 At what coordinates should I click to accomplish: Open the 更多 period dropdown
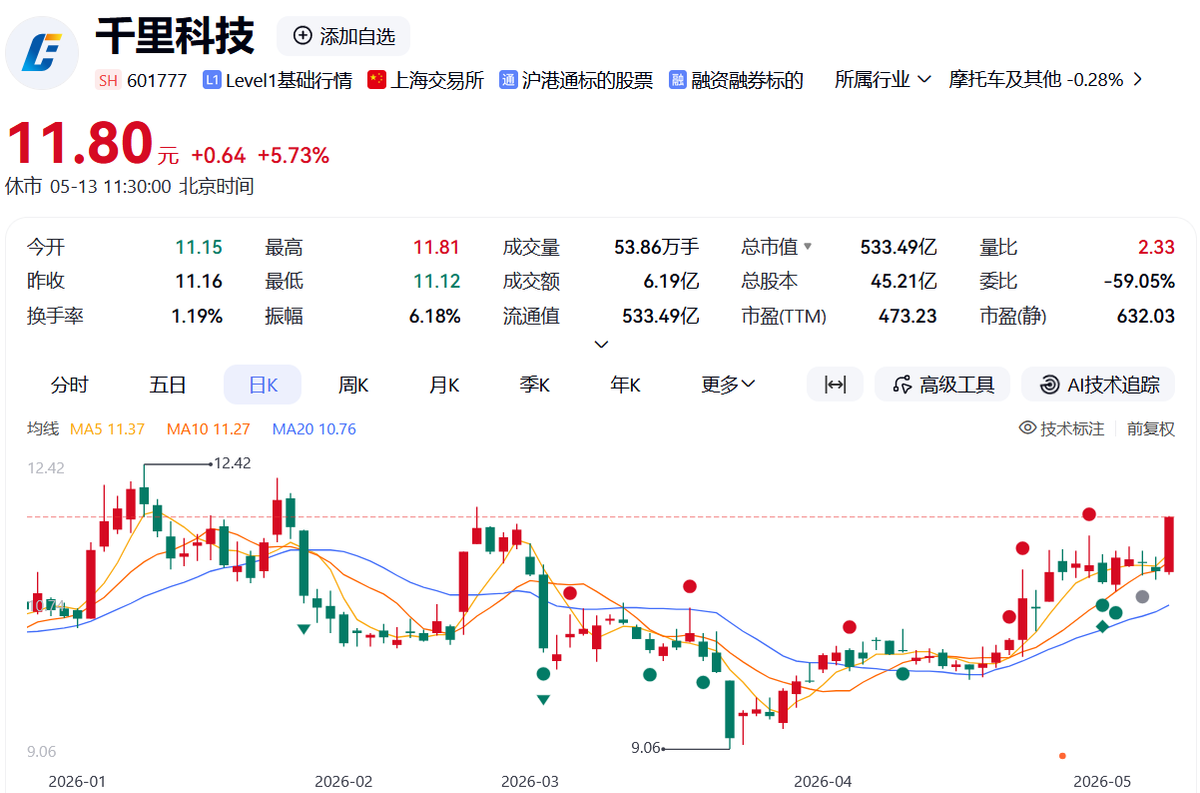[x=728, y=385]
